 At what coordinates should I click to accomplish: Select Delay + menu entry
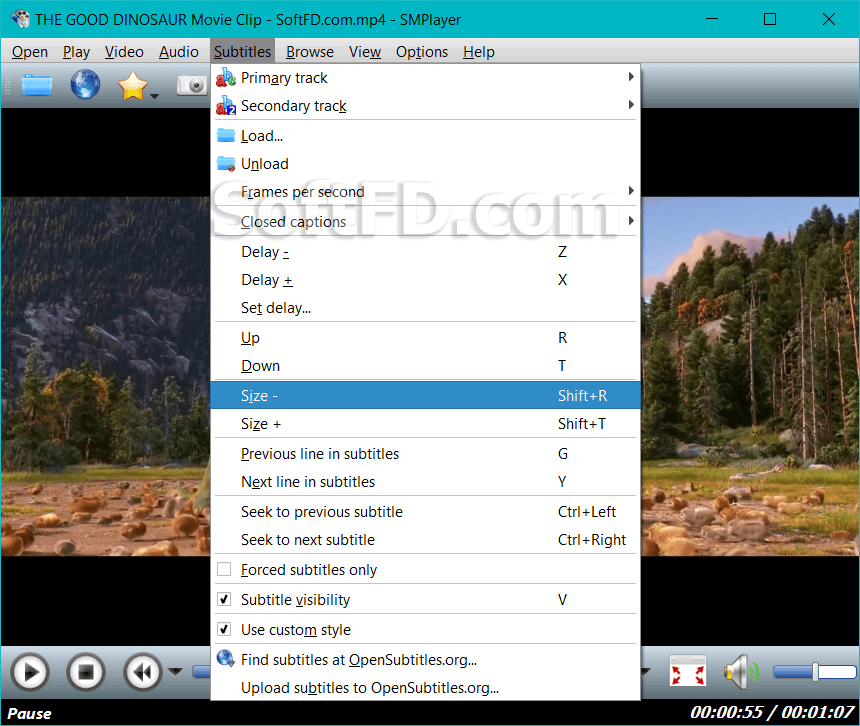click(426, 280)
